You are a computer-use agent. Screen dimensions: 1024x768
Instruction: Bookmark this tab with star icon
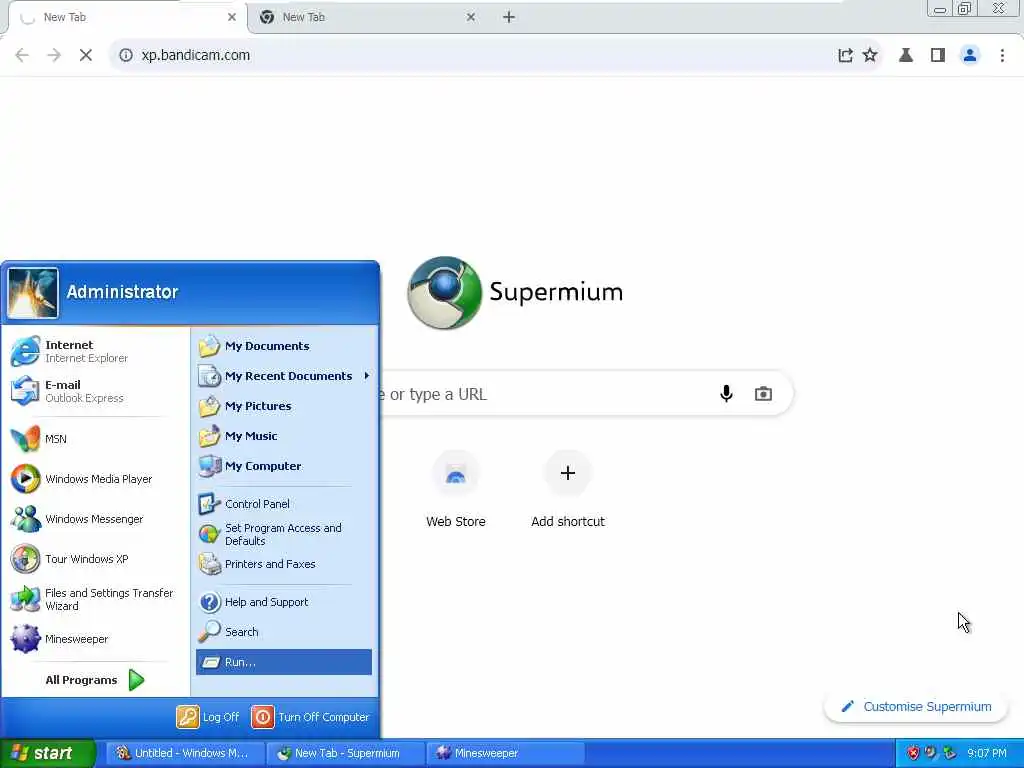click(870, 55)
